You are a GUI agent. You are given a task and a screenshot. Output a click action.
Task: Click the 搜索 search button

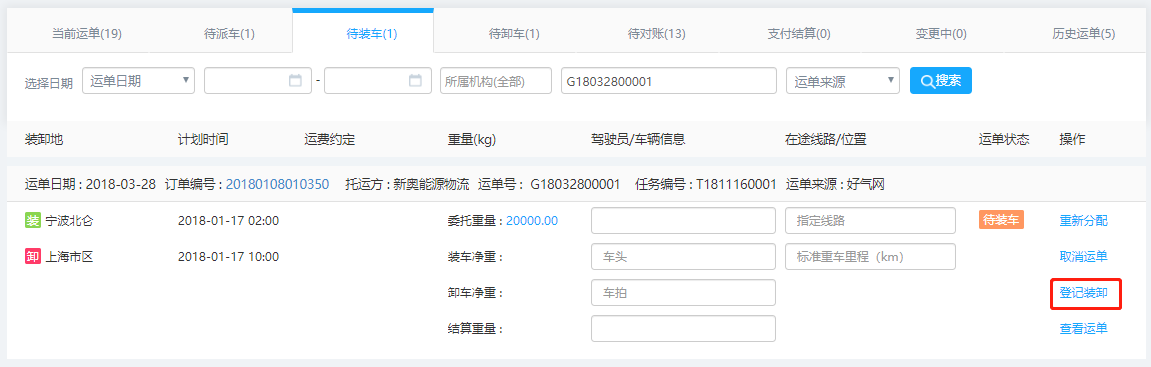(941, 81)
